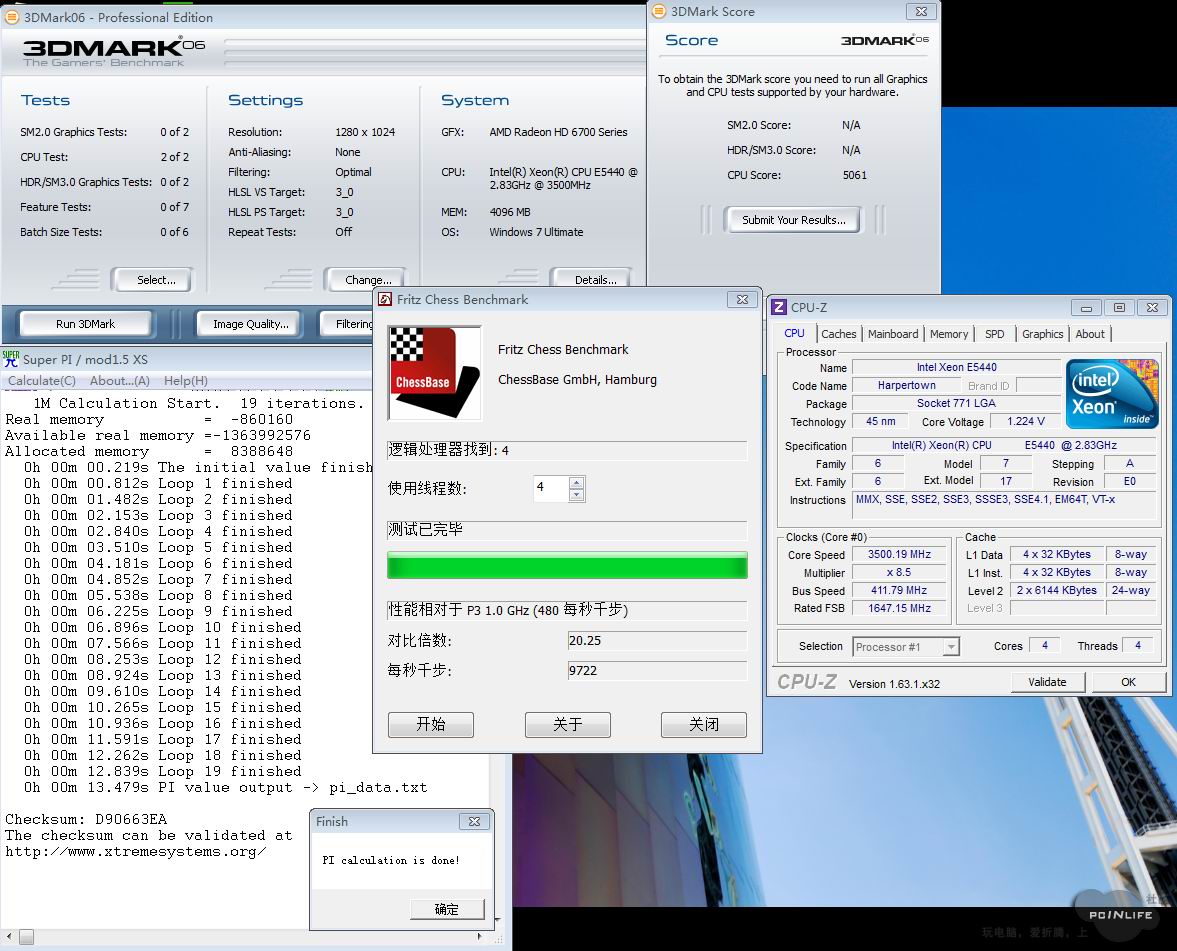Click the xtremesystems.org URL text
Image resolution: width=1177 pixels, height=951 pixels.
click(x=135, y=852)
